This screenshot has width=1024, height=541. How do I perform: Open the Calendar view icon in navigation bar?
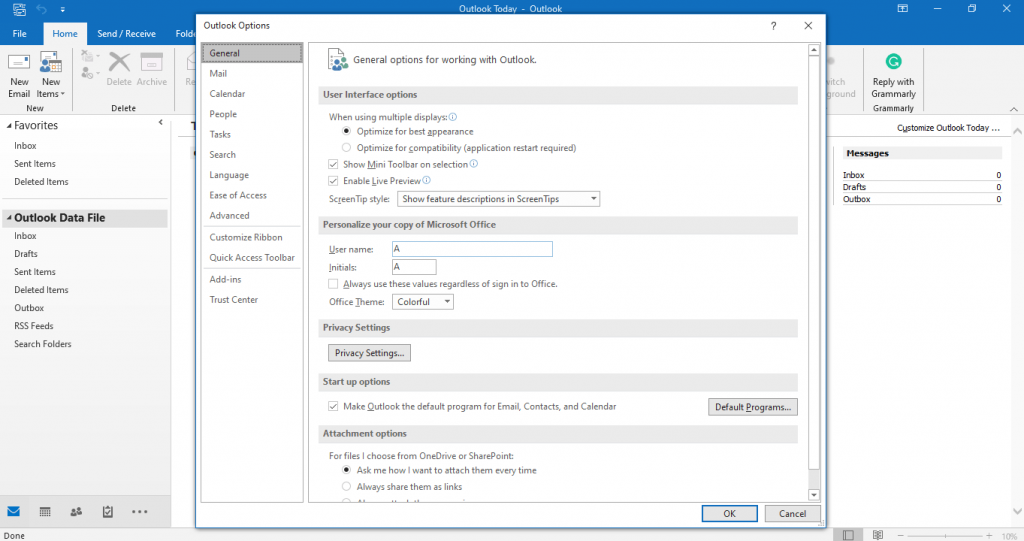coord(45,512)
